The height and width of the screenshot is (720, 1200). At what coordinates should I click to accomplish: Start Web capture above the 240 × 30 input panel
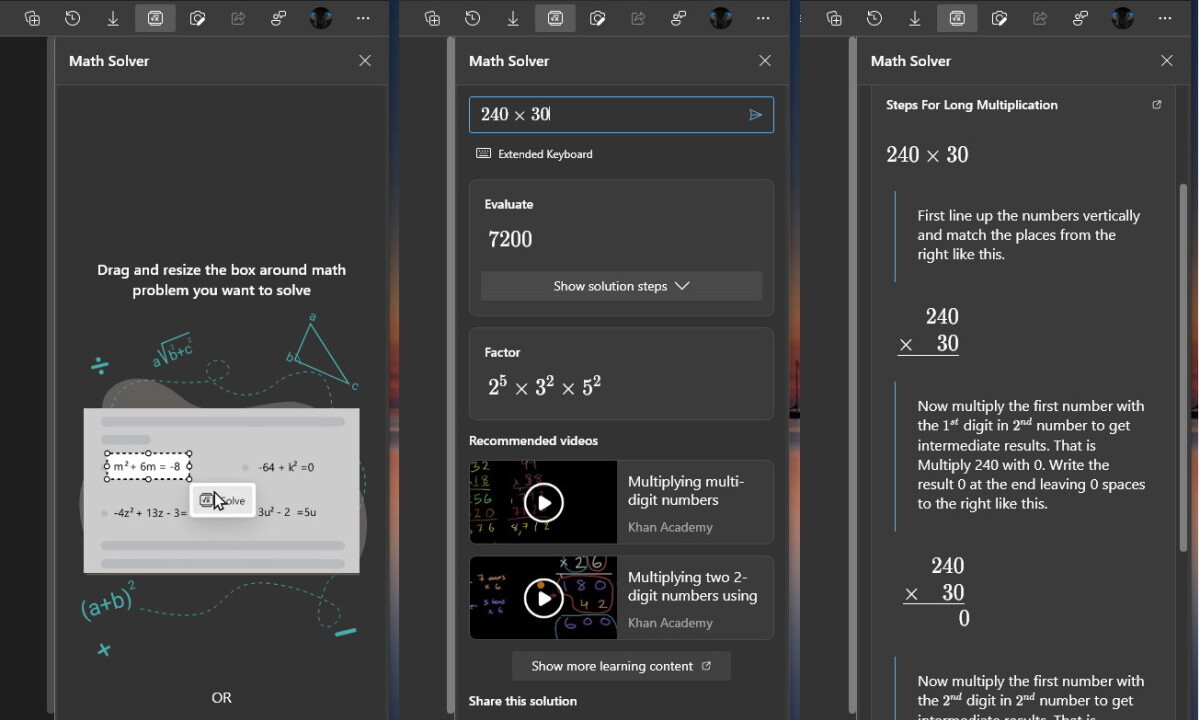coord(598,18)
